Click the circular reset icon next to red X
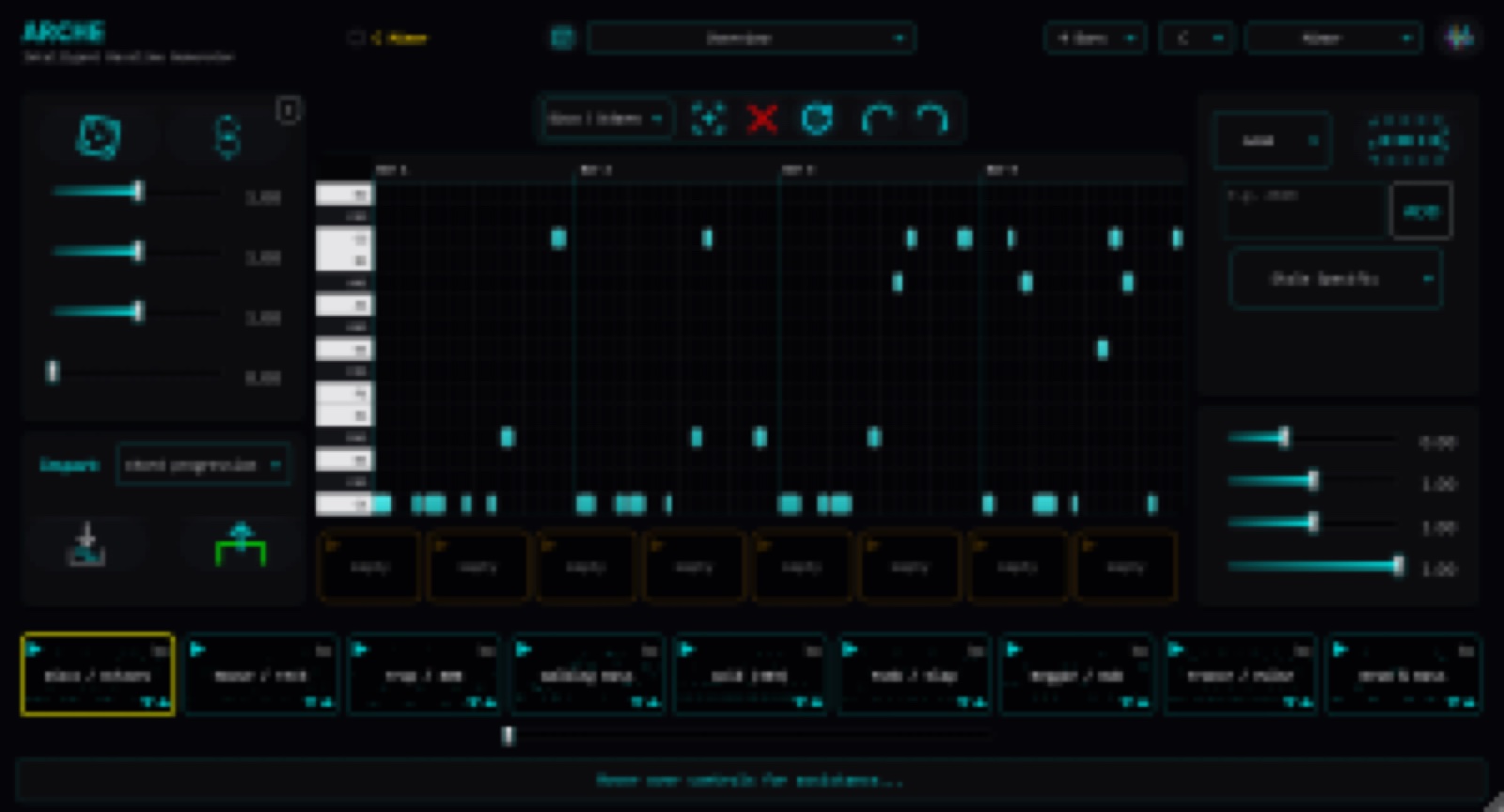The height and width of the screenshot is (812, 1504). [x=817, y=119]
